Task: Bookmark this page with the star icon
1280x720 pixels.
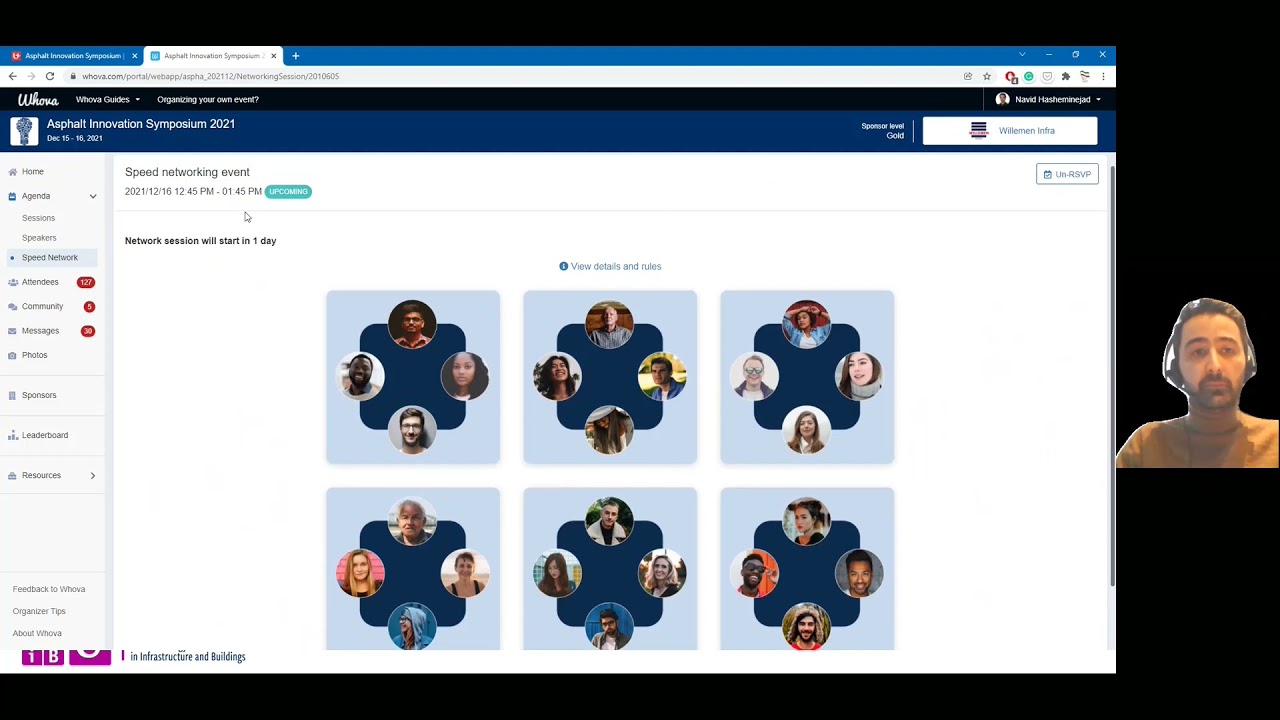Action: pyautogui.click(x=987, y=76)
